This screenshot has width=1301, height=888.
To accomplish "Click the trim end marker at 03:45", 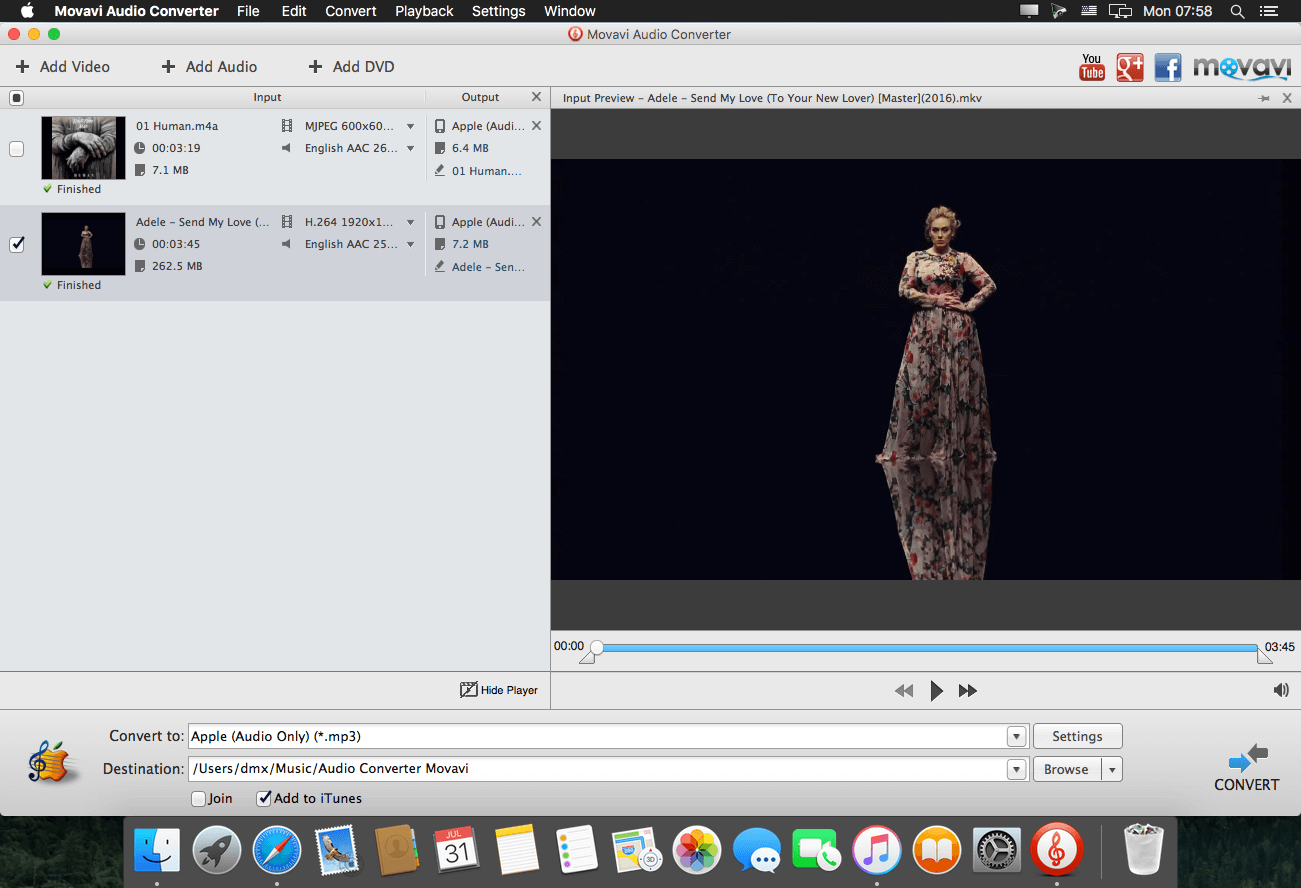I will (1265, 656).
